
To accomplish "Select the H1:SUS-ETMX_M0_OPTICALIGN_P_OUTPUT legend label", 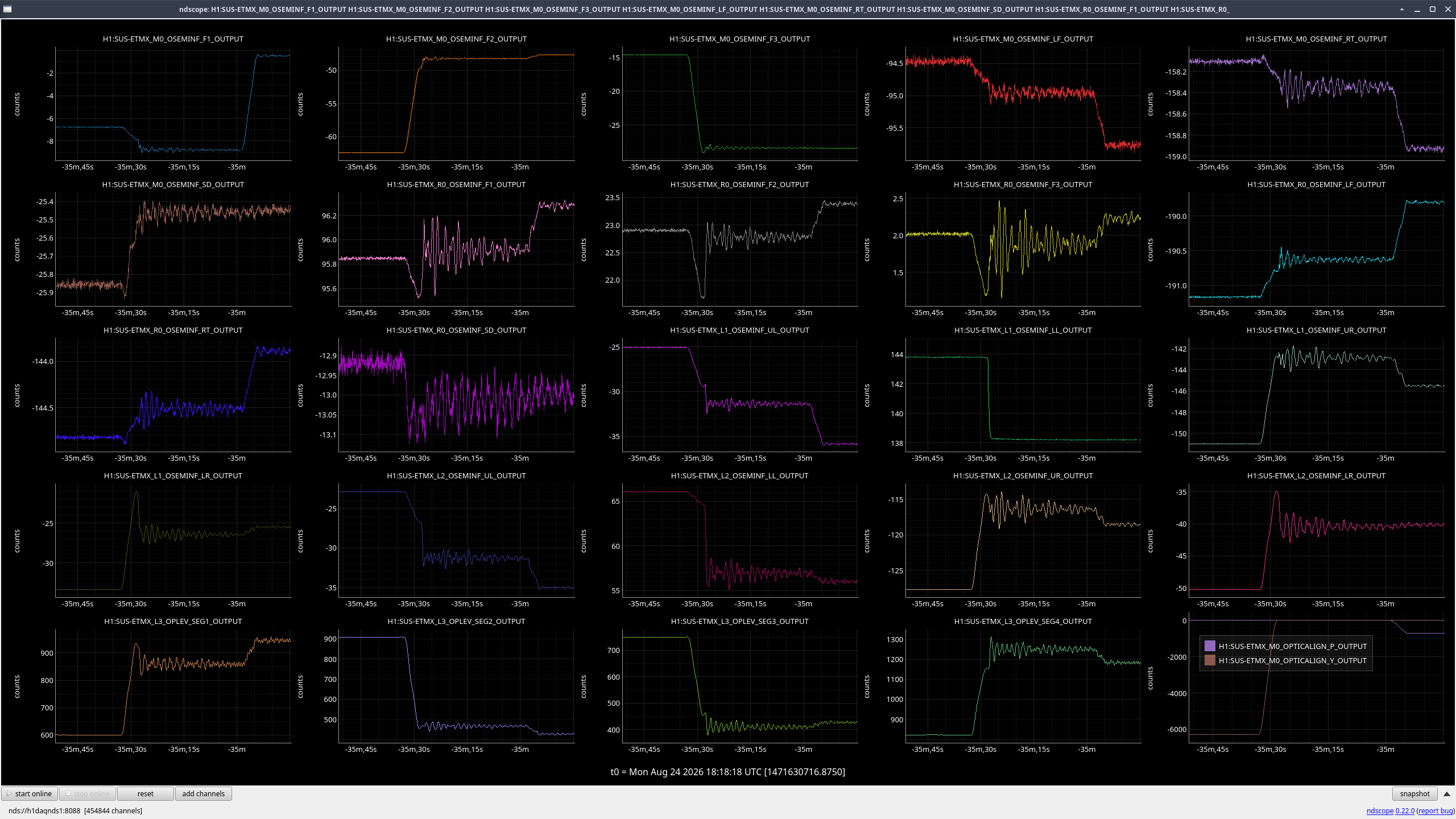I will tap(1292, 646).
